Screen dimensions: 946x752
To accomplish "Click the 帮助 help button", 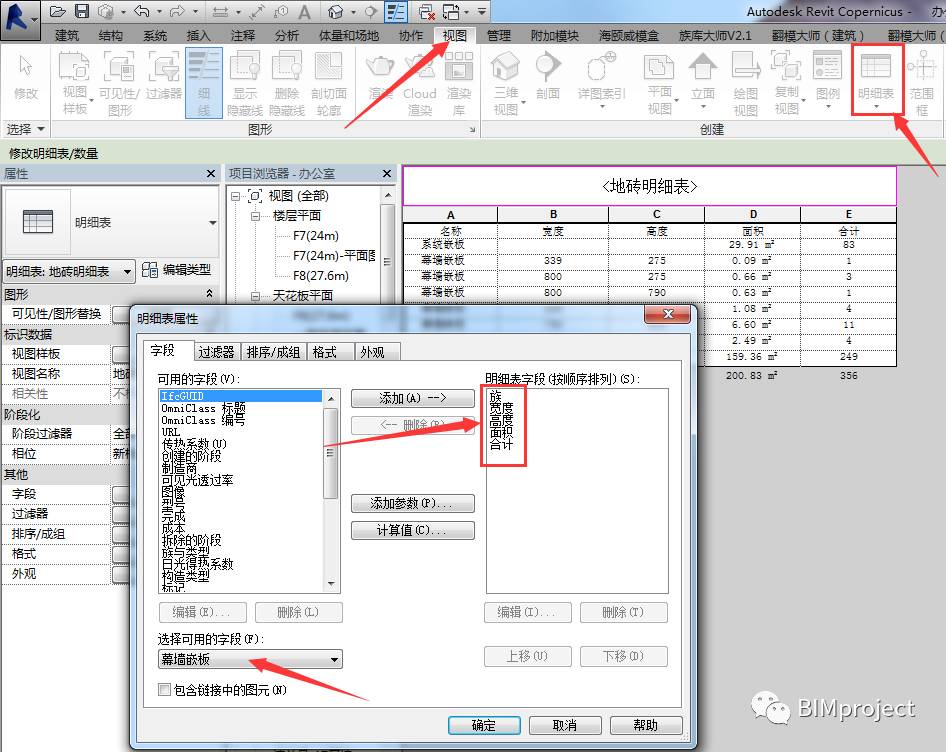I will tap(646, 725).
